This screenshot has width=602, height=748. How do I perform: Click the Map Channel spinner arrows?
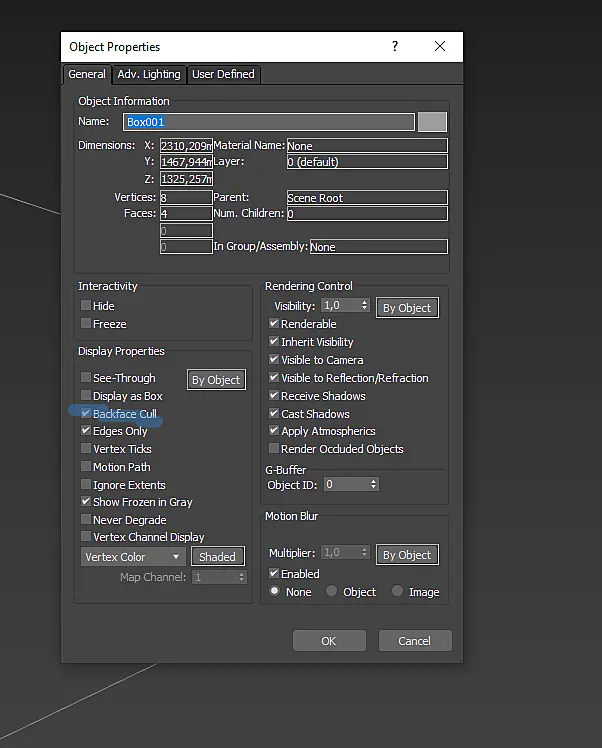[241, 577]
